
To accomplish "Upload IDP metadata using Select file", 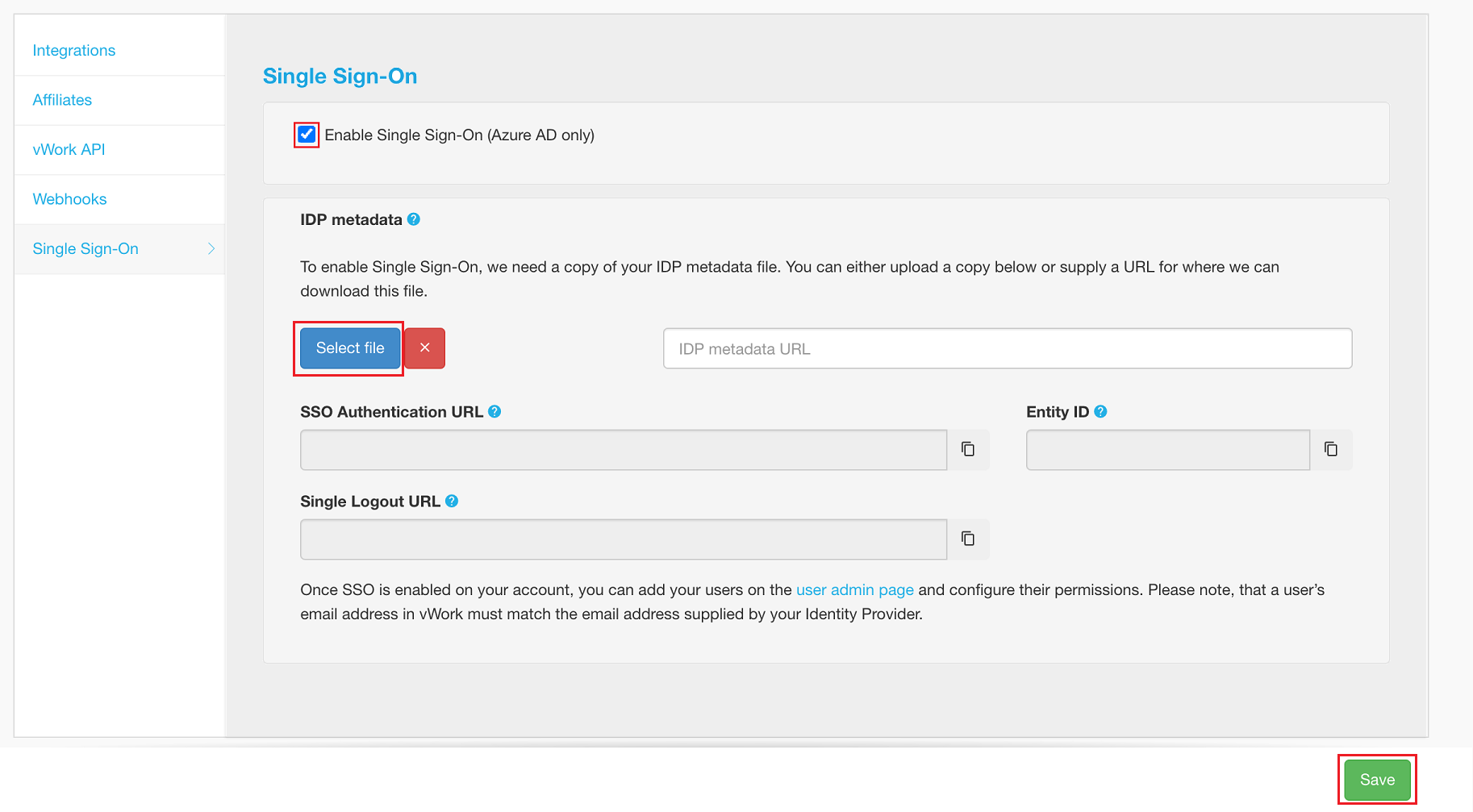I will tap(349, 348).
